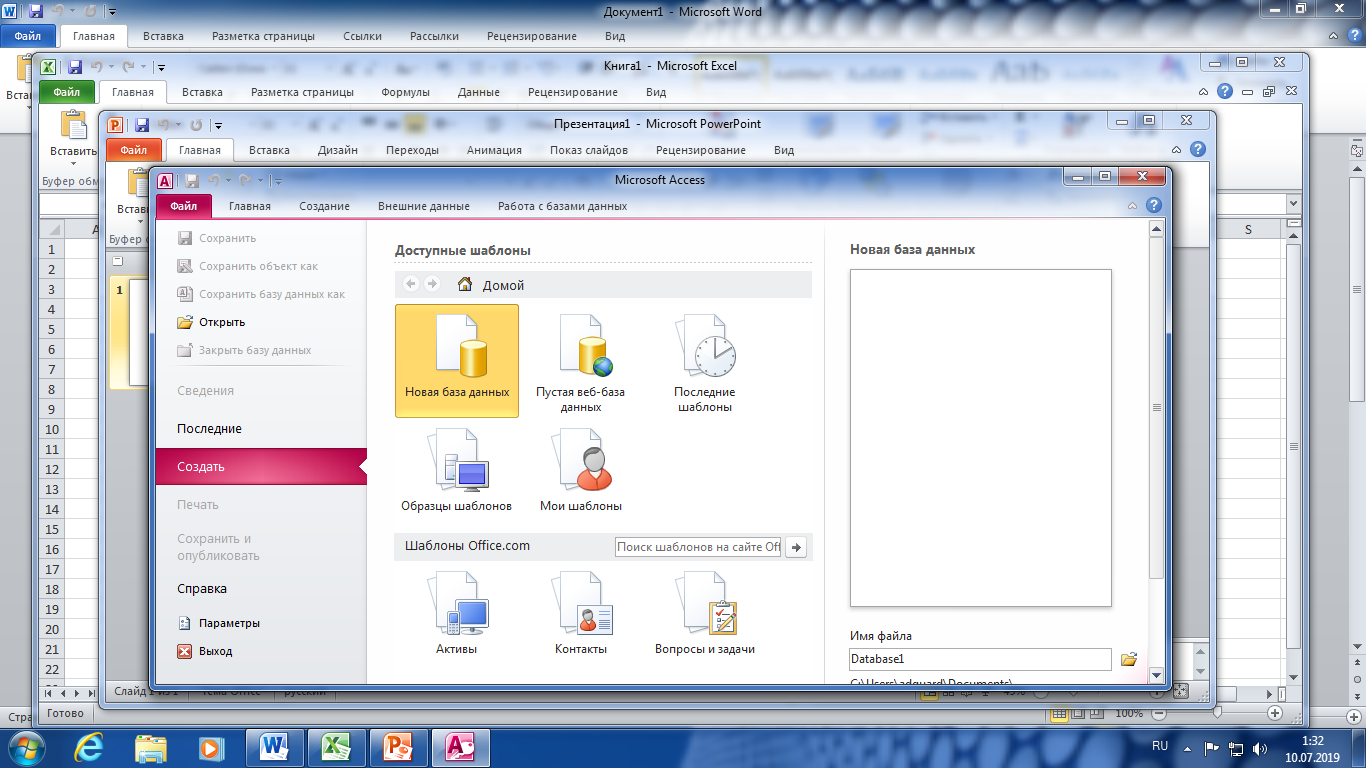Open Параметры in Access backstage
The height and width of the screenshot is (768, 1366).
(218, 622)
